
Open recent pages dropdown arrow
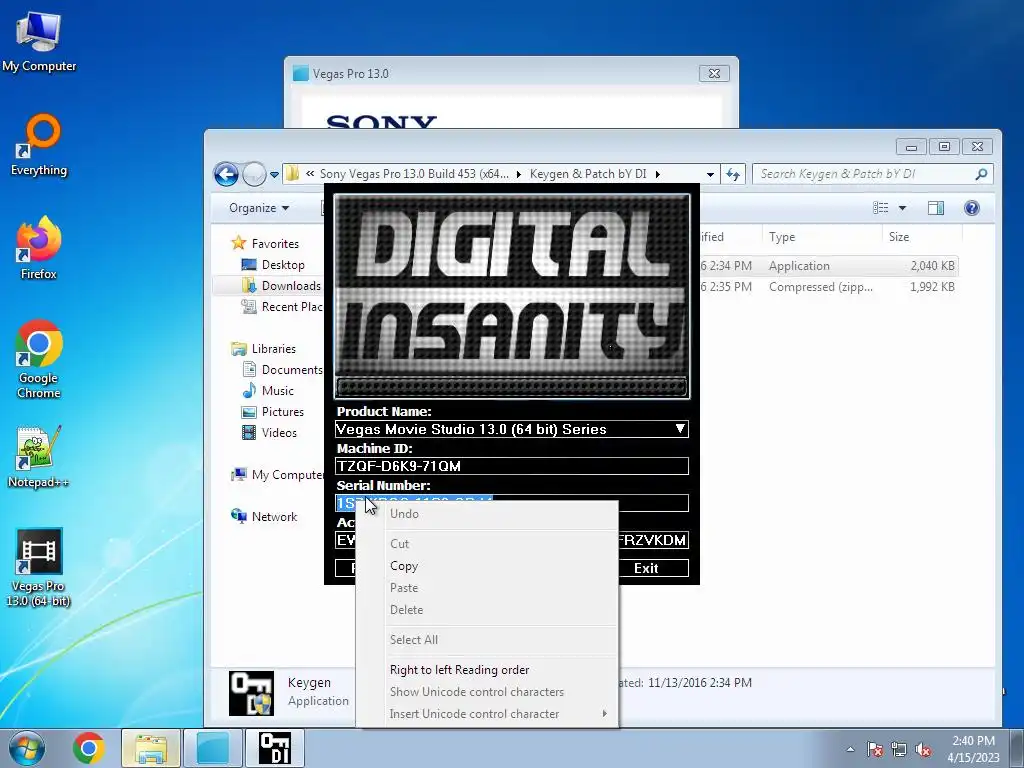pos(274,174)
